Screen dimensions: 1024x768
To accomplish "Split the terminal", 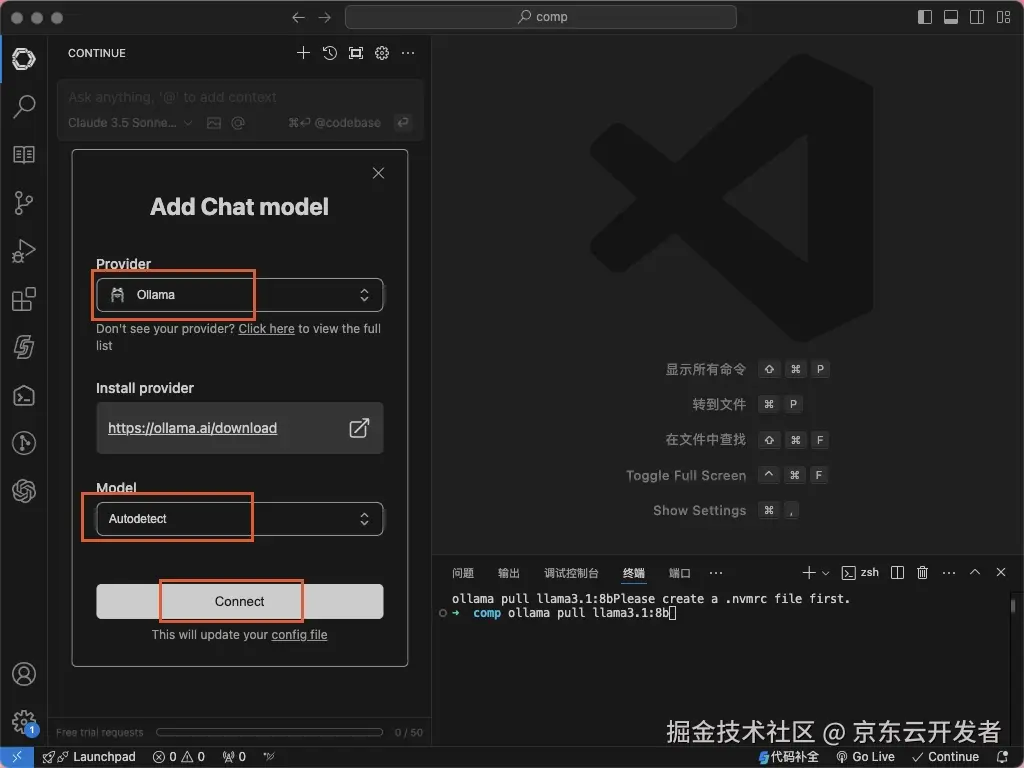I will coord(897,573).
